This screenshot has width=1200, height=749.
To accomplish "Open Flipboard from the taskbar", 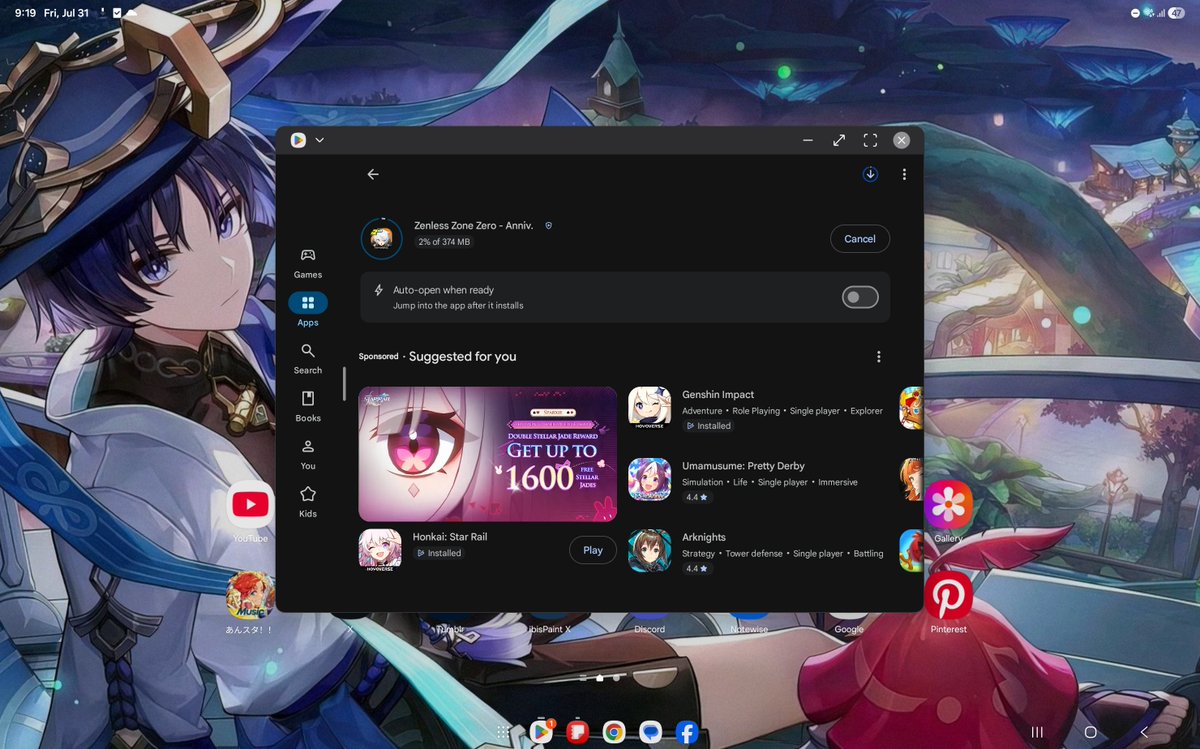I will (x=576, y=732).
